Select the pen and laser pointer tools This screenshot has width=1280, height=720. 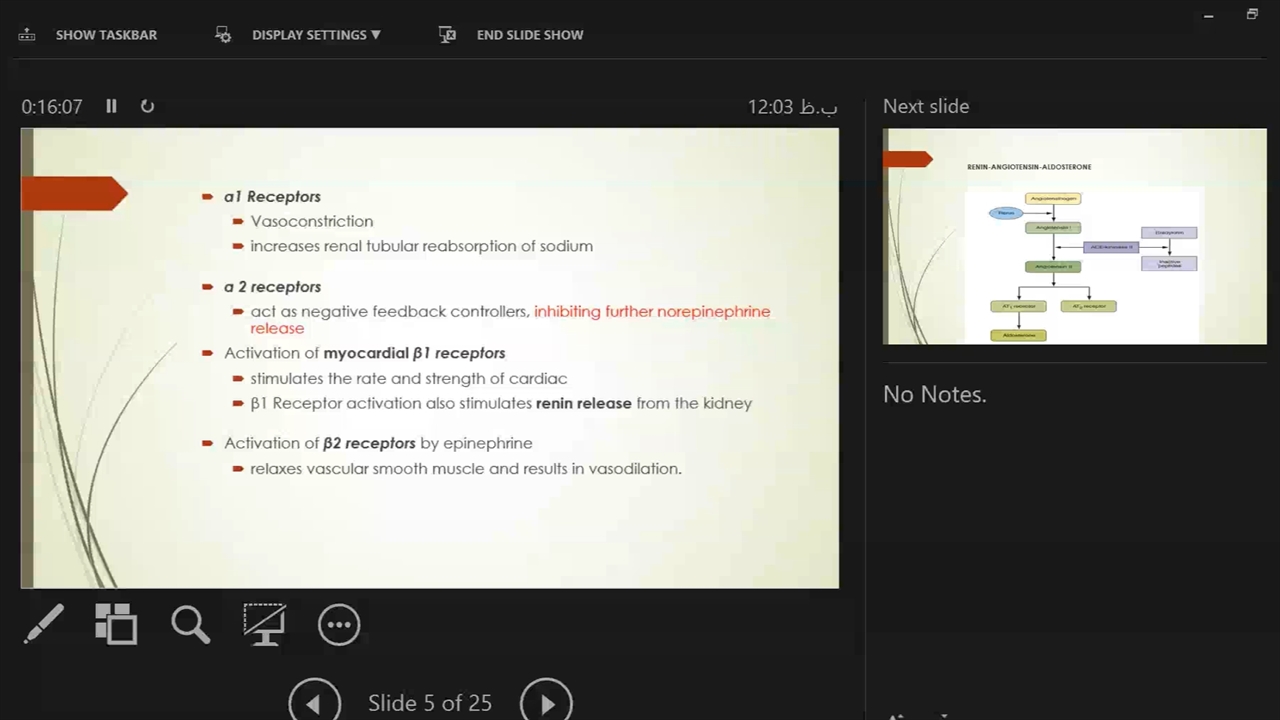coord(44,625)
